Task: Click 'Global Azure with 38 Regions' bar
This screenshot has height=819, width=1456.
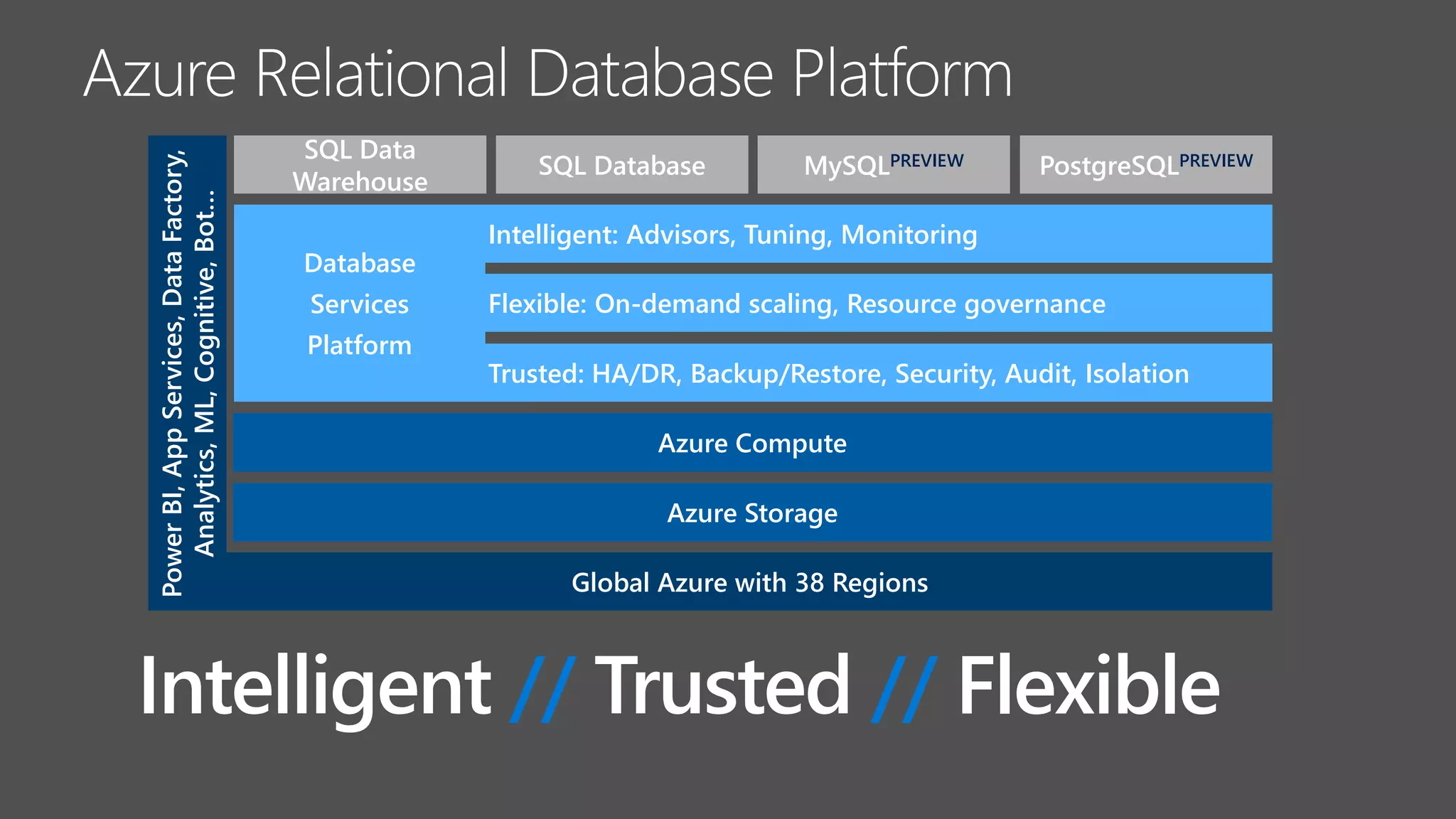Action: click(749, 582)
